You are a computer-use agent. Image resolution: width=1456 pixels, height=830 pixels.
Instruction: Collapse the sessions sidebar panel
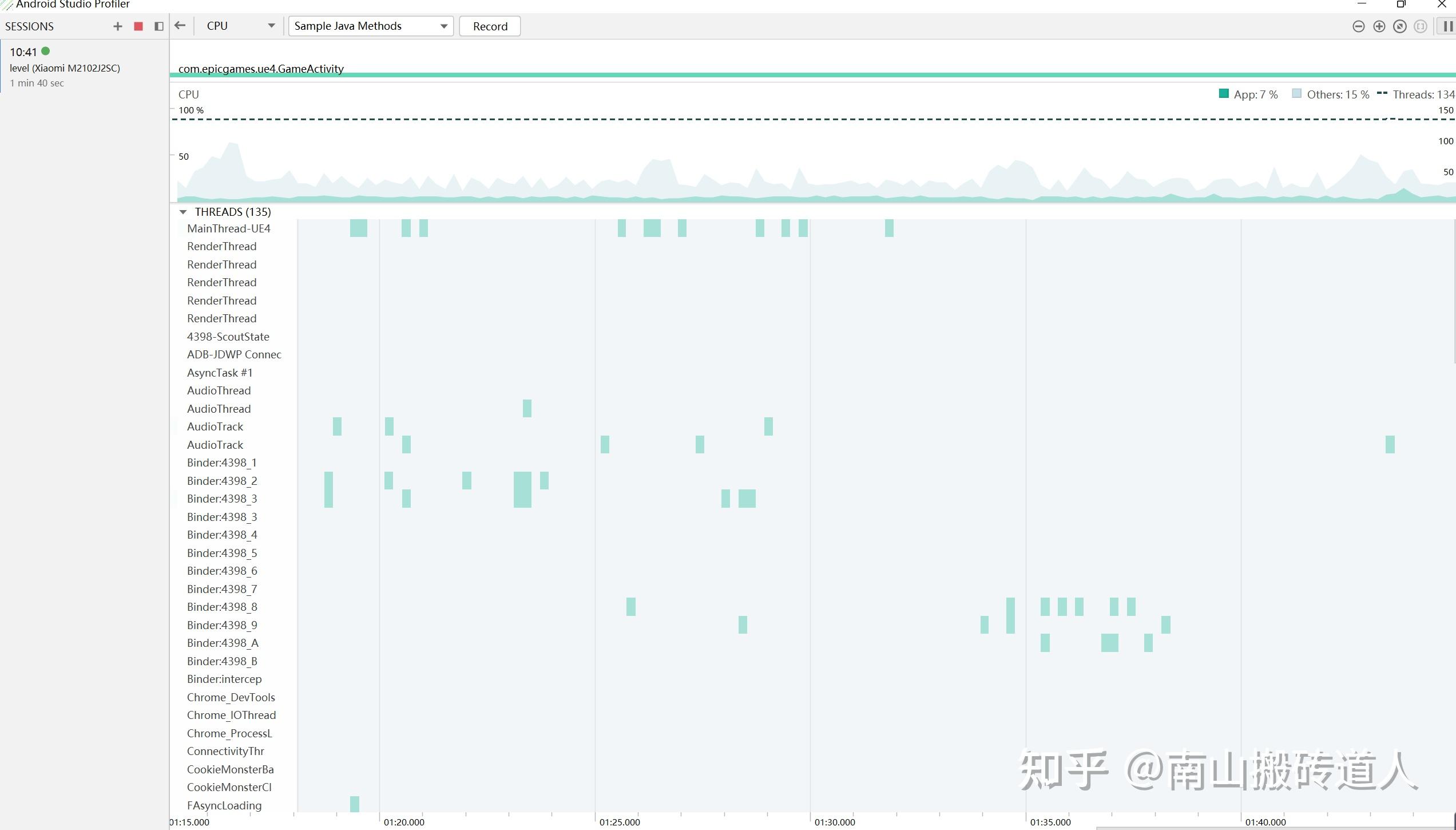tap(159, 26)
